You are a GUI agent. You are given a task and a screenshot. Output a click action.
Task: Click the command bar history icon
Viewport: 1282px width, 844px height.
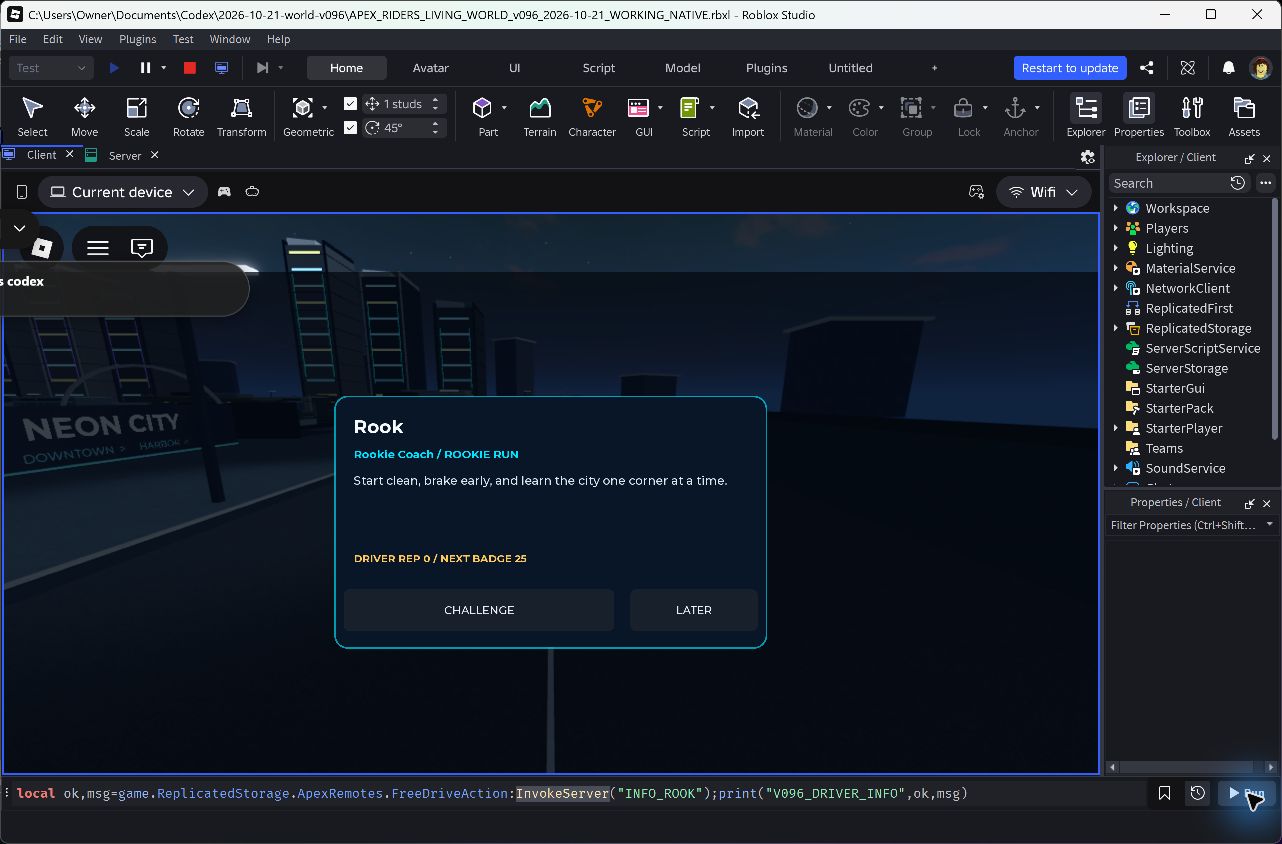tap(1198, 793)
